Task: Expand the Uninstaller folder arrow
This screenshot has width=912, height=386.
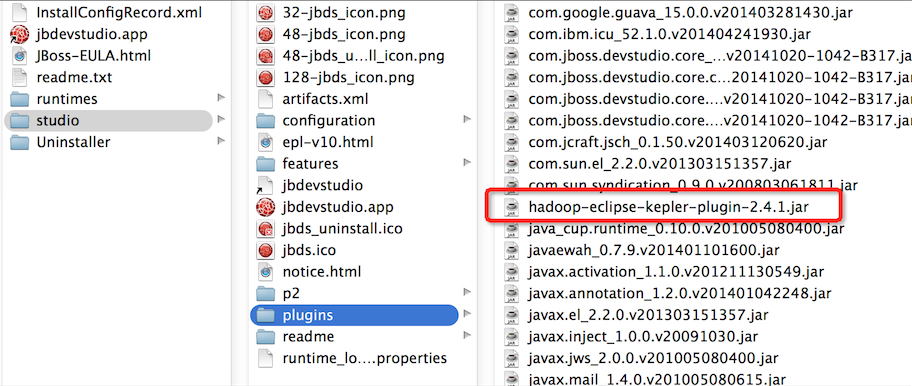Action: 221,141
